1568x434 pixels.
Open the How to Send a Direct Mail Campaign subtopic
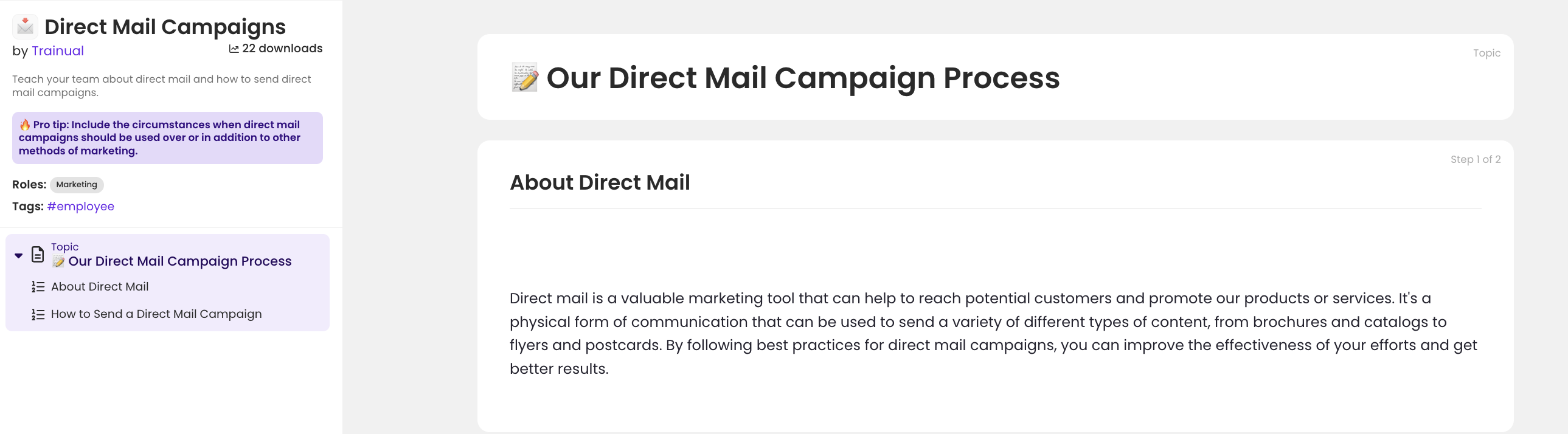pyautogui.click(x=156, y=314)
